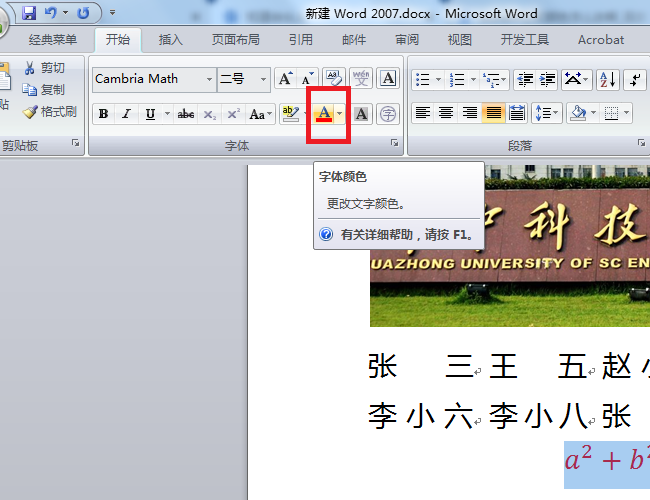The height and width of the screenshot is (500, 650).
Task: Click the enclosed character 字 icon
Action: 388,114
